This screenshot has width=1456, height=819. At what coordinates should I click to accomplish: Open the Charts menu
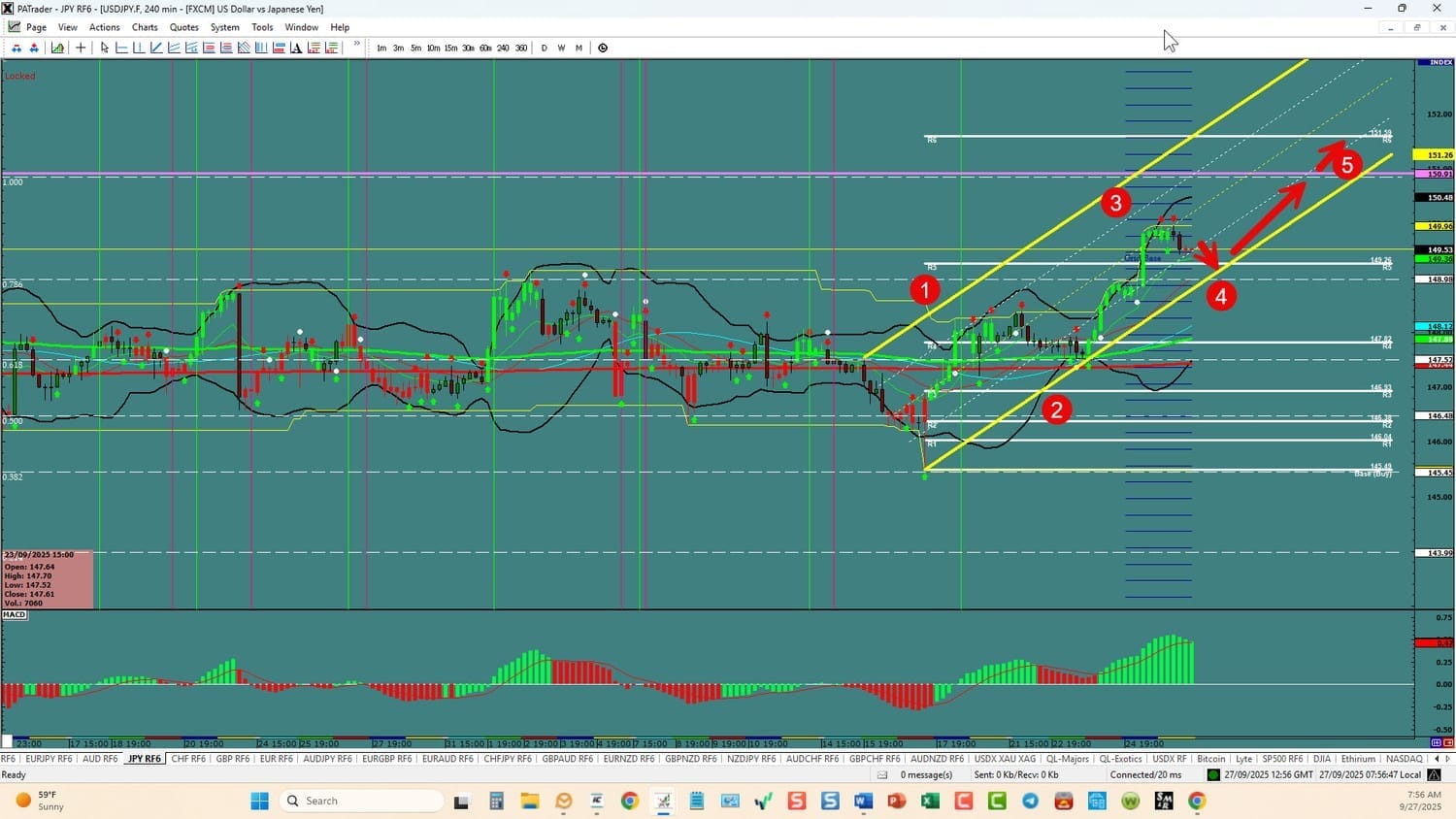coord(145,27)
